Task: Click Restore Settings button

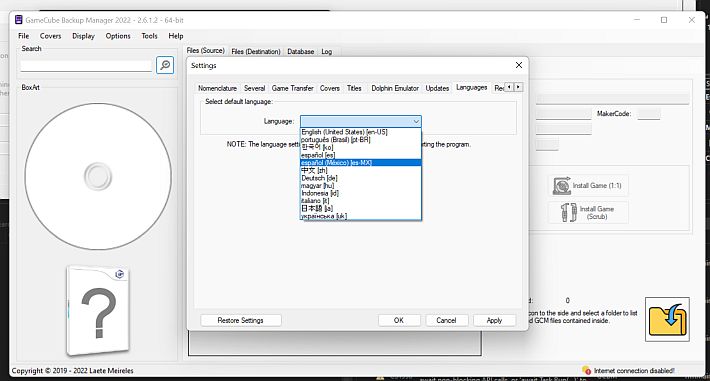Action: (240, 320)
